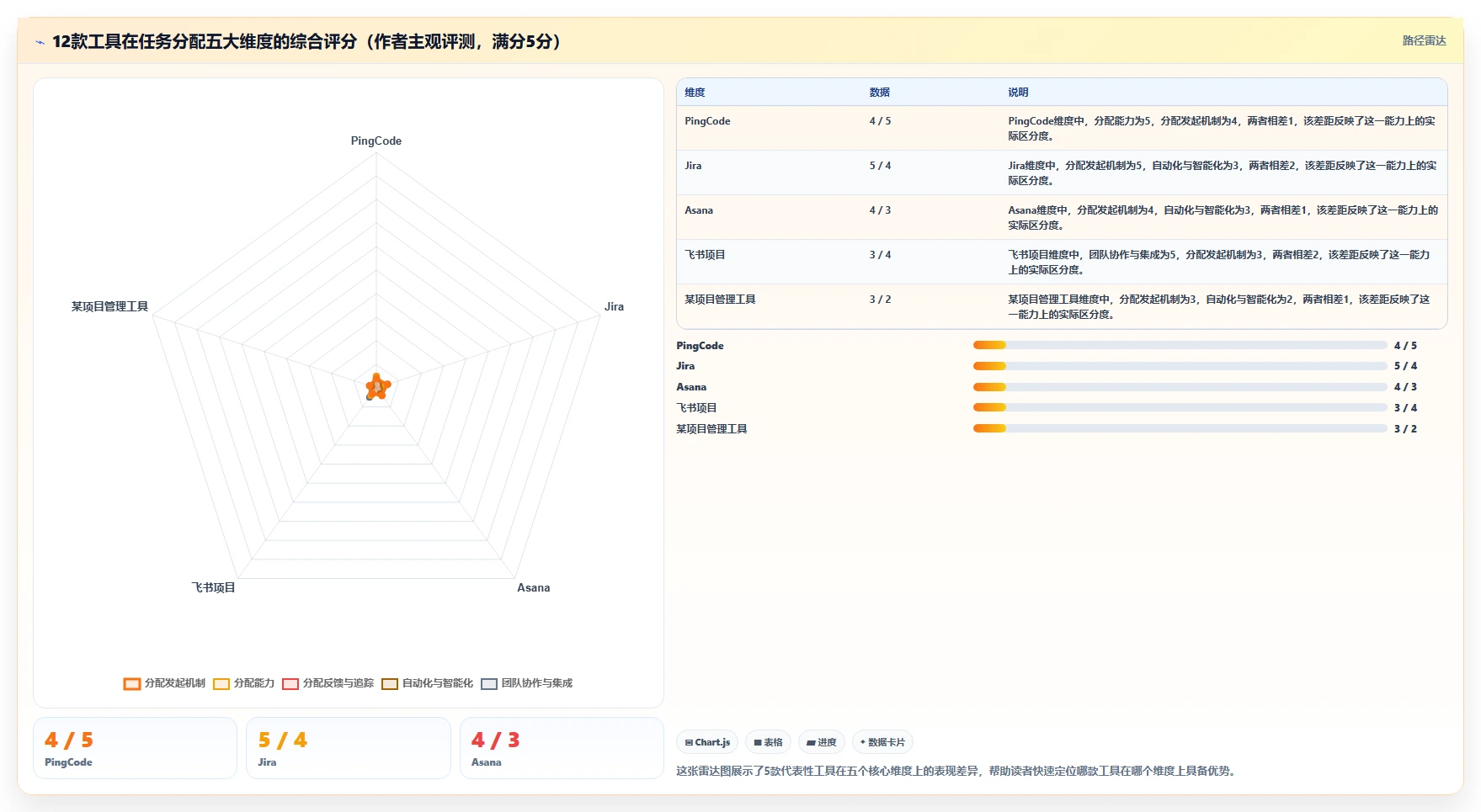The width and height of the screenshot is (1481, 812).
Task: Click the 某项目管理工具 progress bar
Action: (1180, 428)
